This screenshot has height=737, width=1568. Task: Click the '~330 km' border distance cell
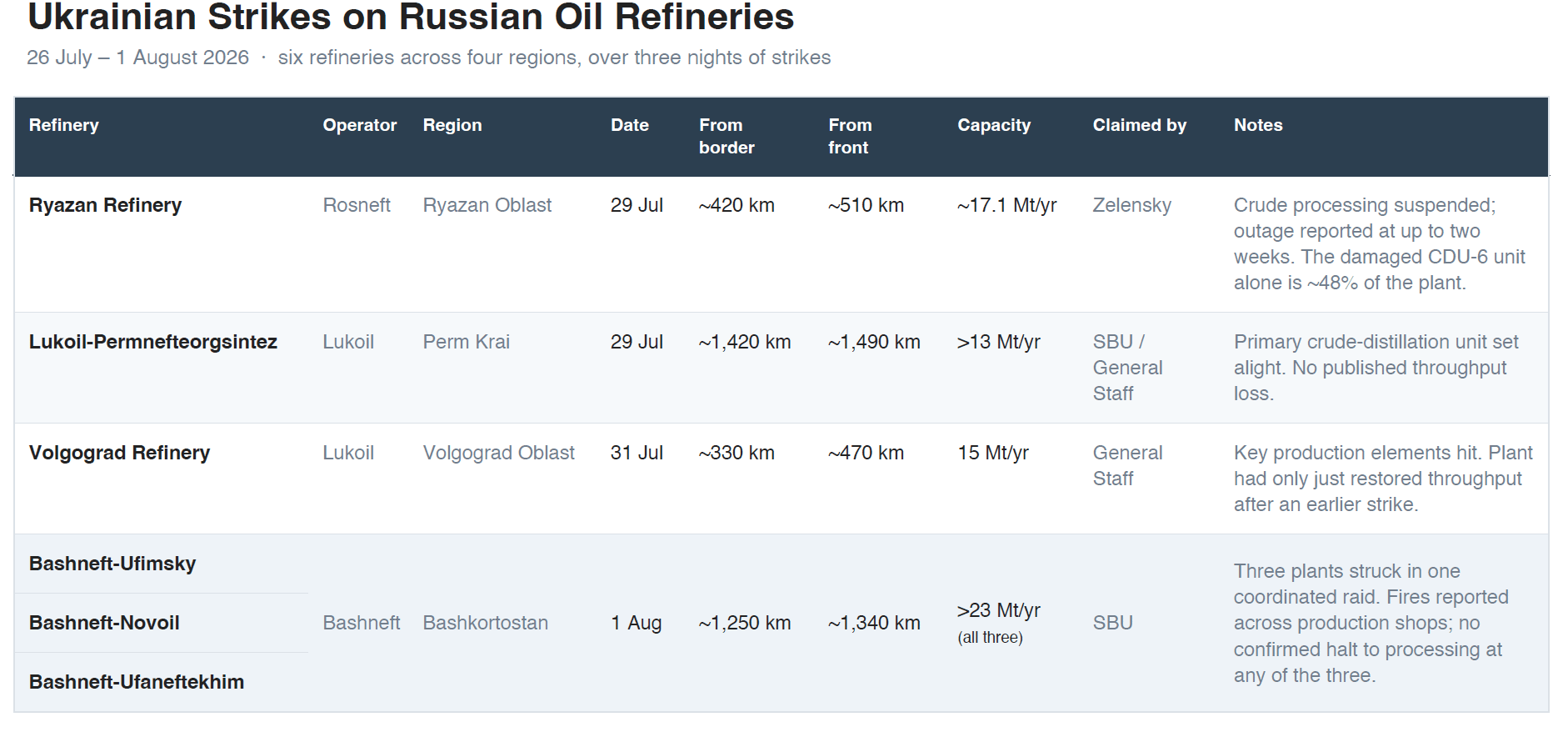[x=737, y=453]
